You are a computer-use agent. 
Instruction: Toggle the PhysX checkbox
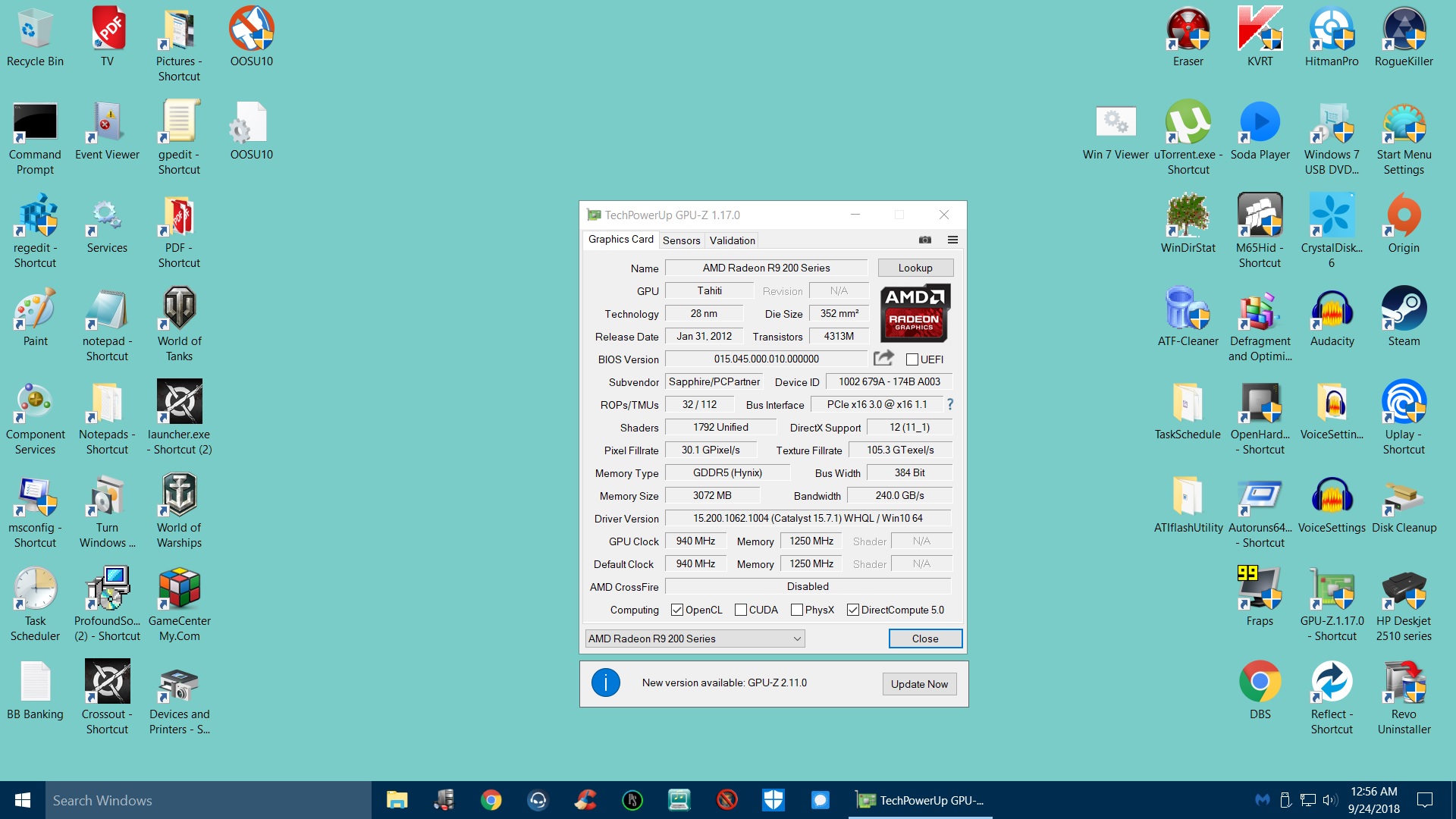point(796,610)
